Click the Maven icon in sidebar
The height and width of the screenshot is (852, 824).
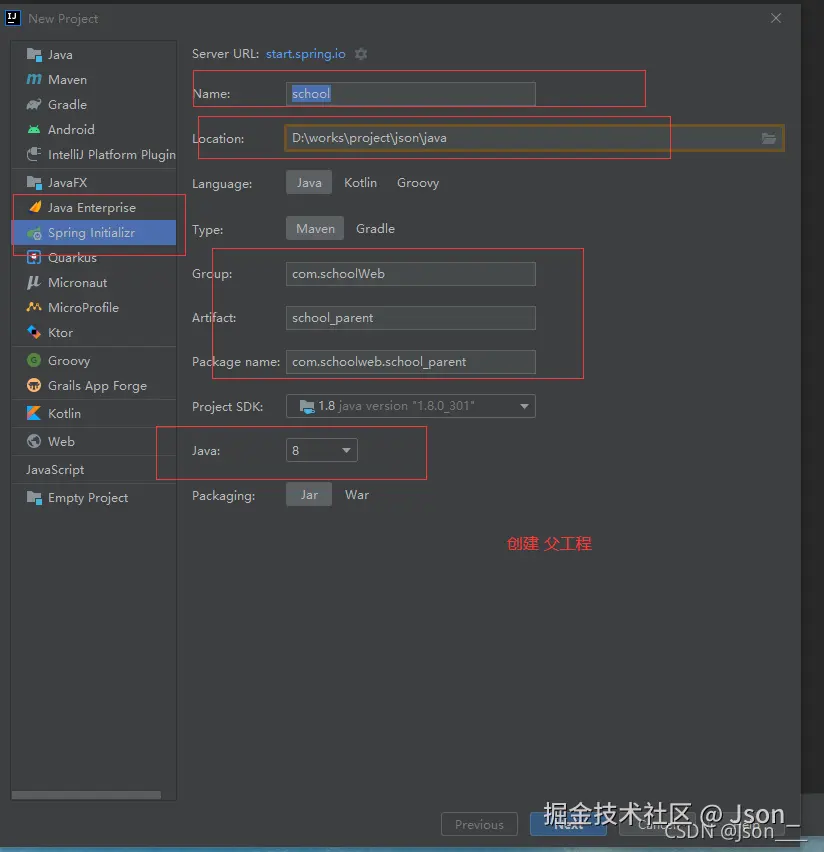34,79
